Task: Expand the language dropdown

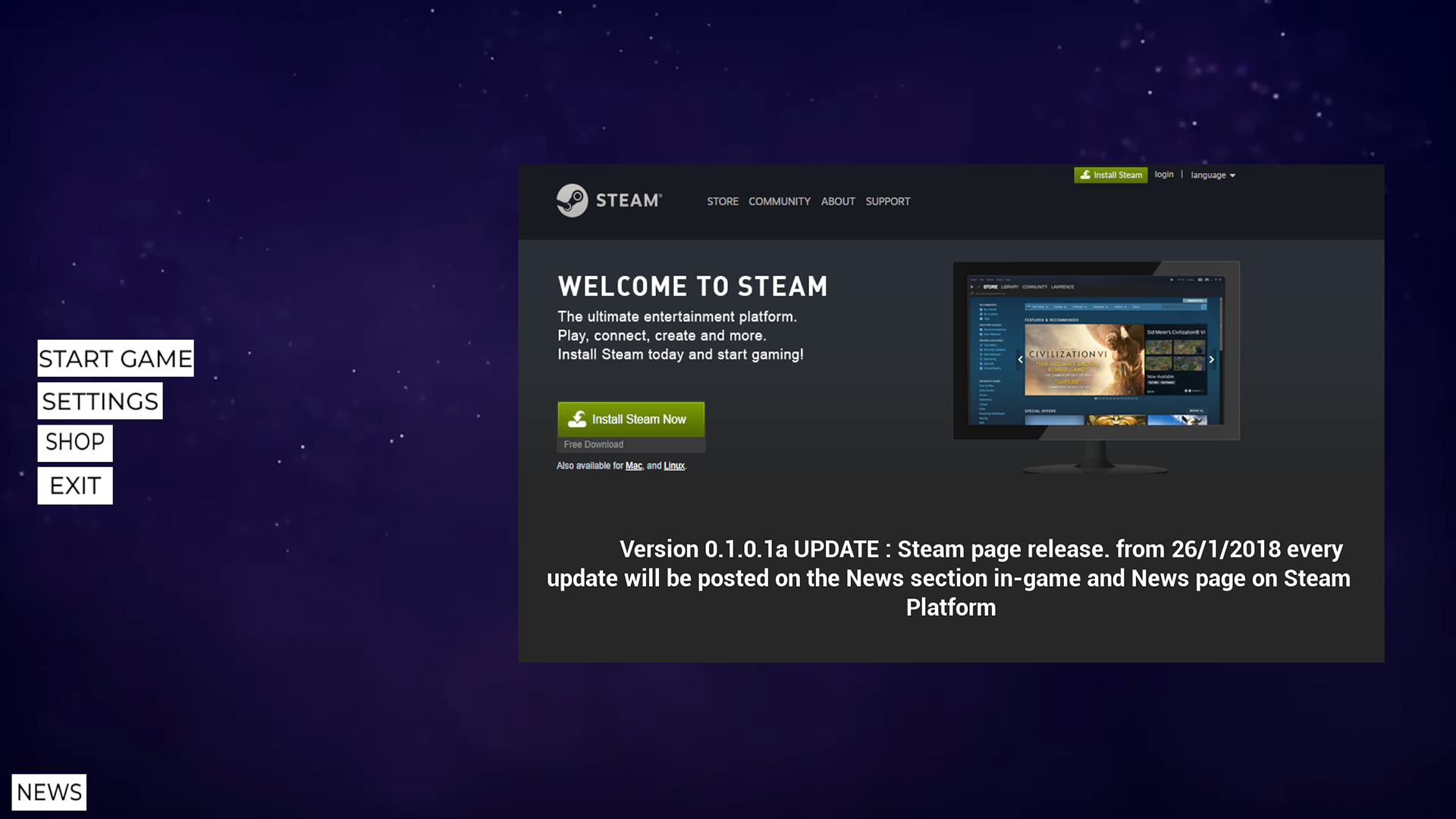Action: (x=1212, y=175)
